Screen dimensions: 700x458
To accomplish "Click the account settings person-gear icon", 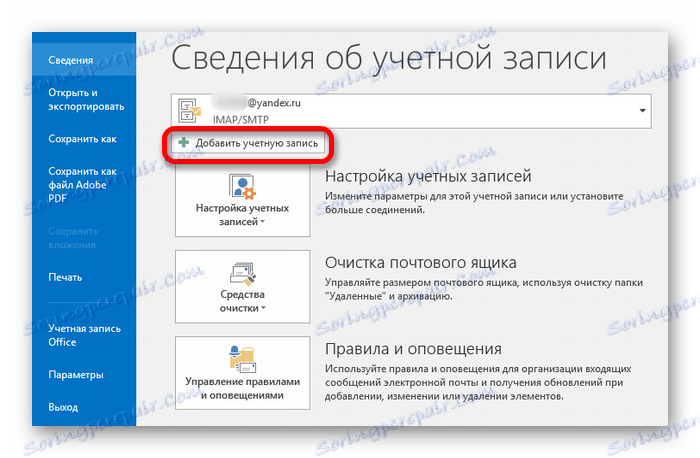I will [242, 186].
